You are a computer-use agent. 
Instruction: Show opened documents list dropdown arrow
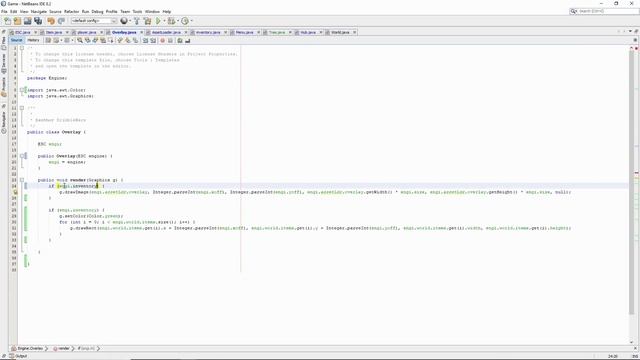pos(630,31)
